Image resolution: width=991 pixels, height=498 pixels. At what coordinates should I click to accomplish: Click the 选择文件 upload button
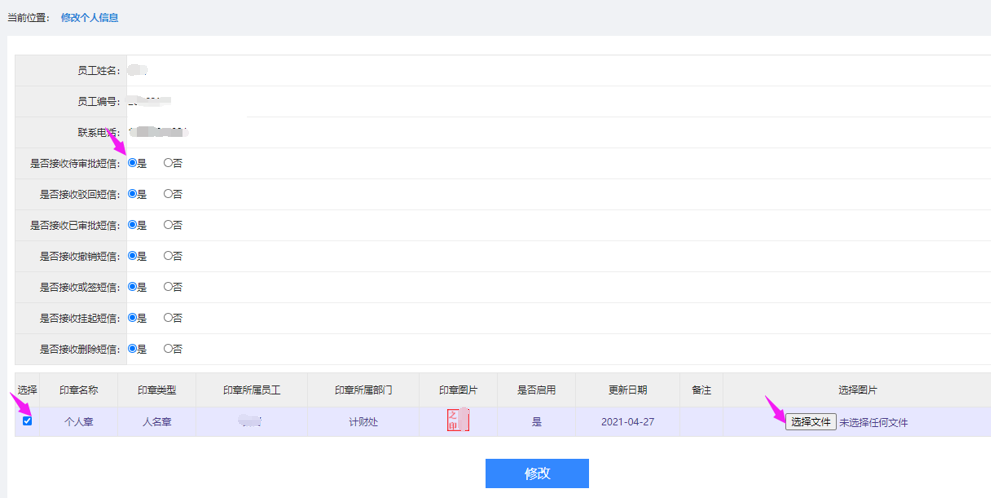click(x=811, y=422)
